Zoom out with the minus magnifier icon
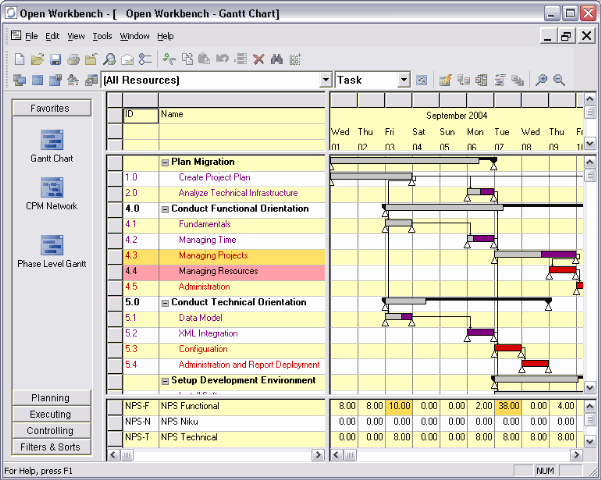 (x=559, y=80)
